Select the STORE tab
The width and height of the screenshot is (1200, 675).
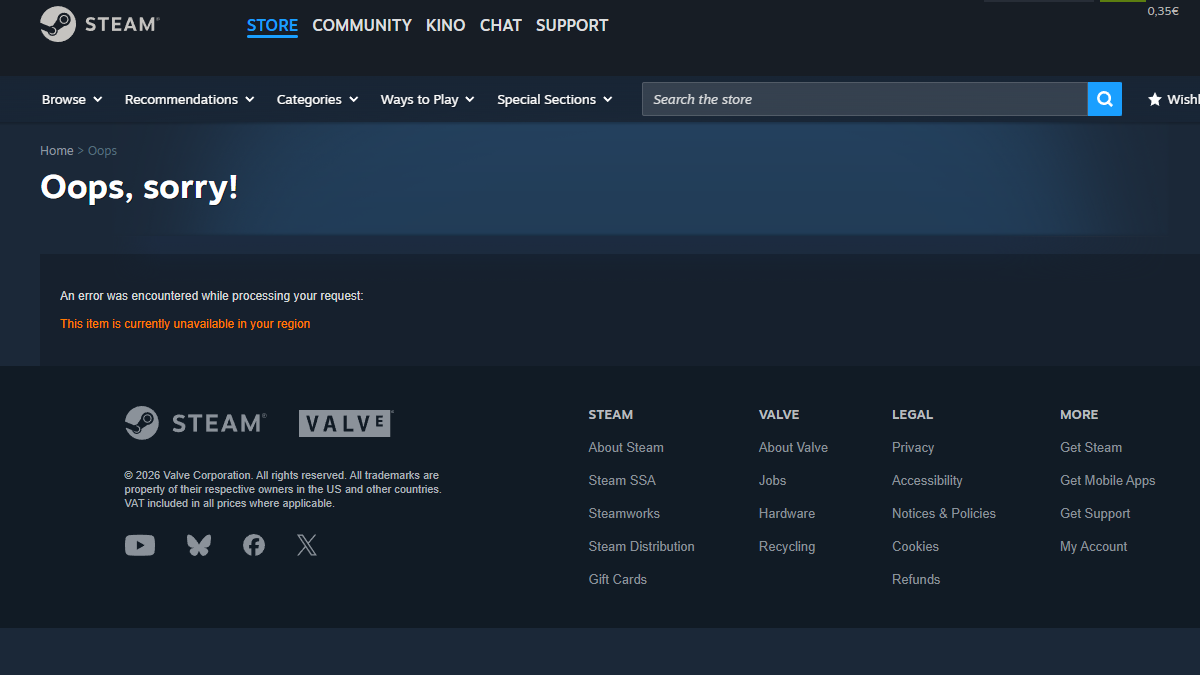pyautogui.click(x=272, y=25)
